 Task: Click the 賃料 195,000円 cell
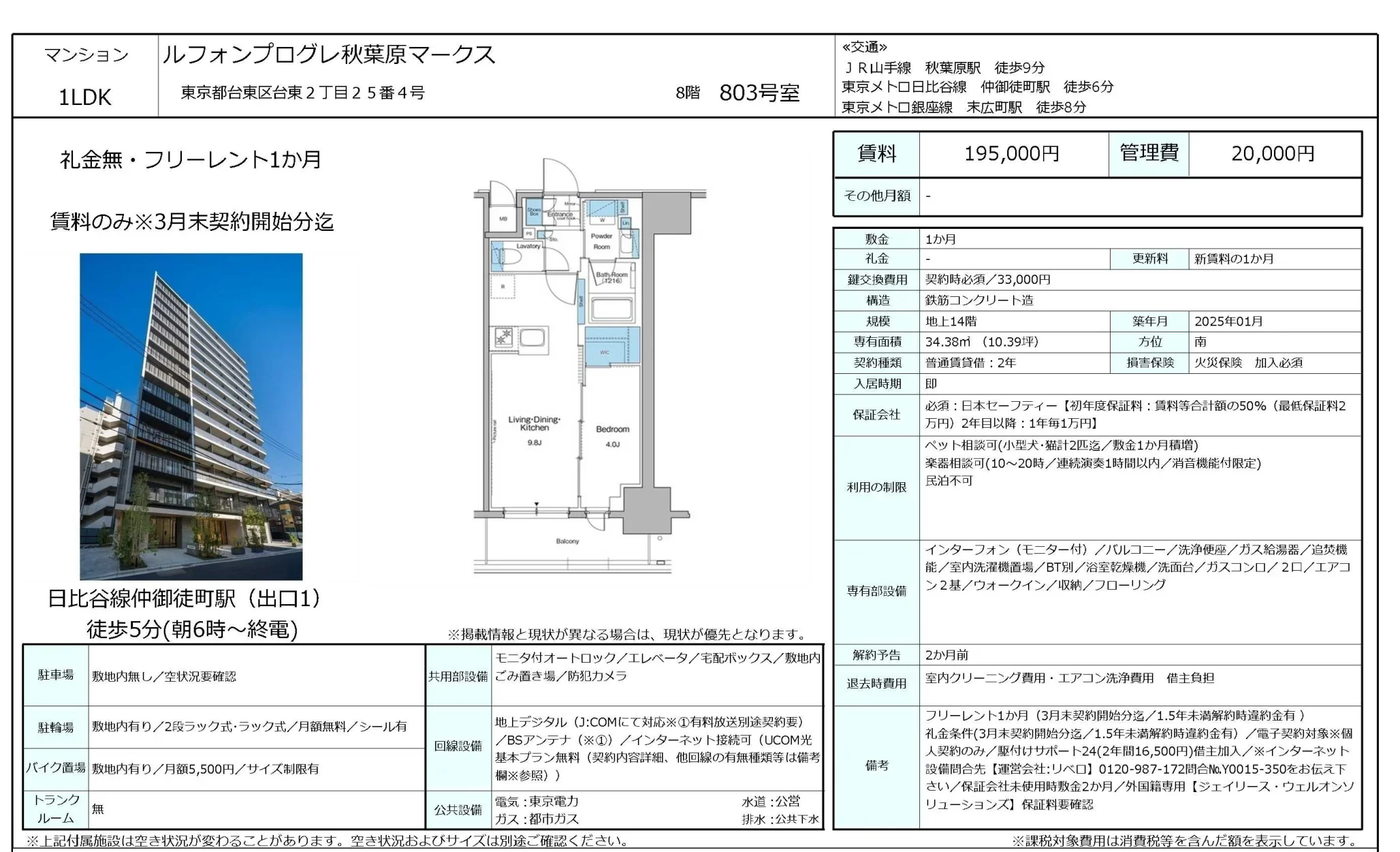pyautogui.click(x=1009, y=154)
